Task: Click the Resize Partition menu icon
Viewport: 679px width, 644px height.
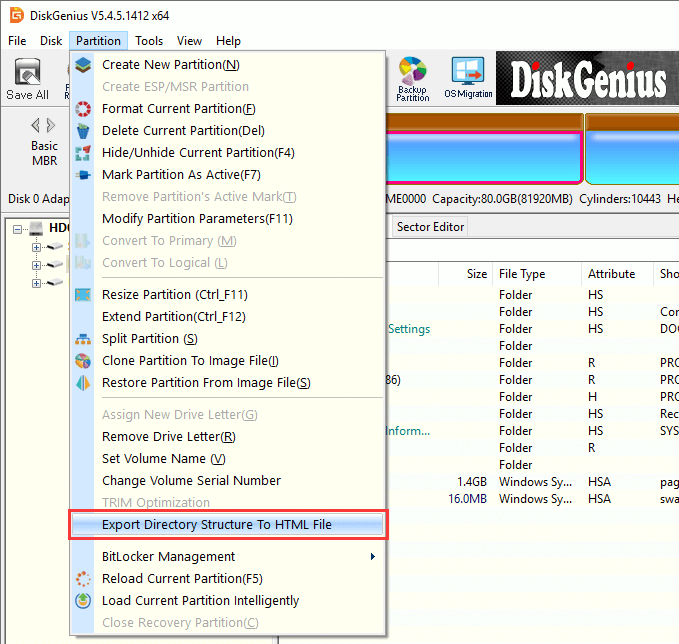Action: [x=83, y=295]
